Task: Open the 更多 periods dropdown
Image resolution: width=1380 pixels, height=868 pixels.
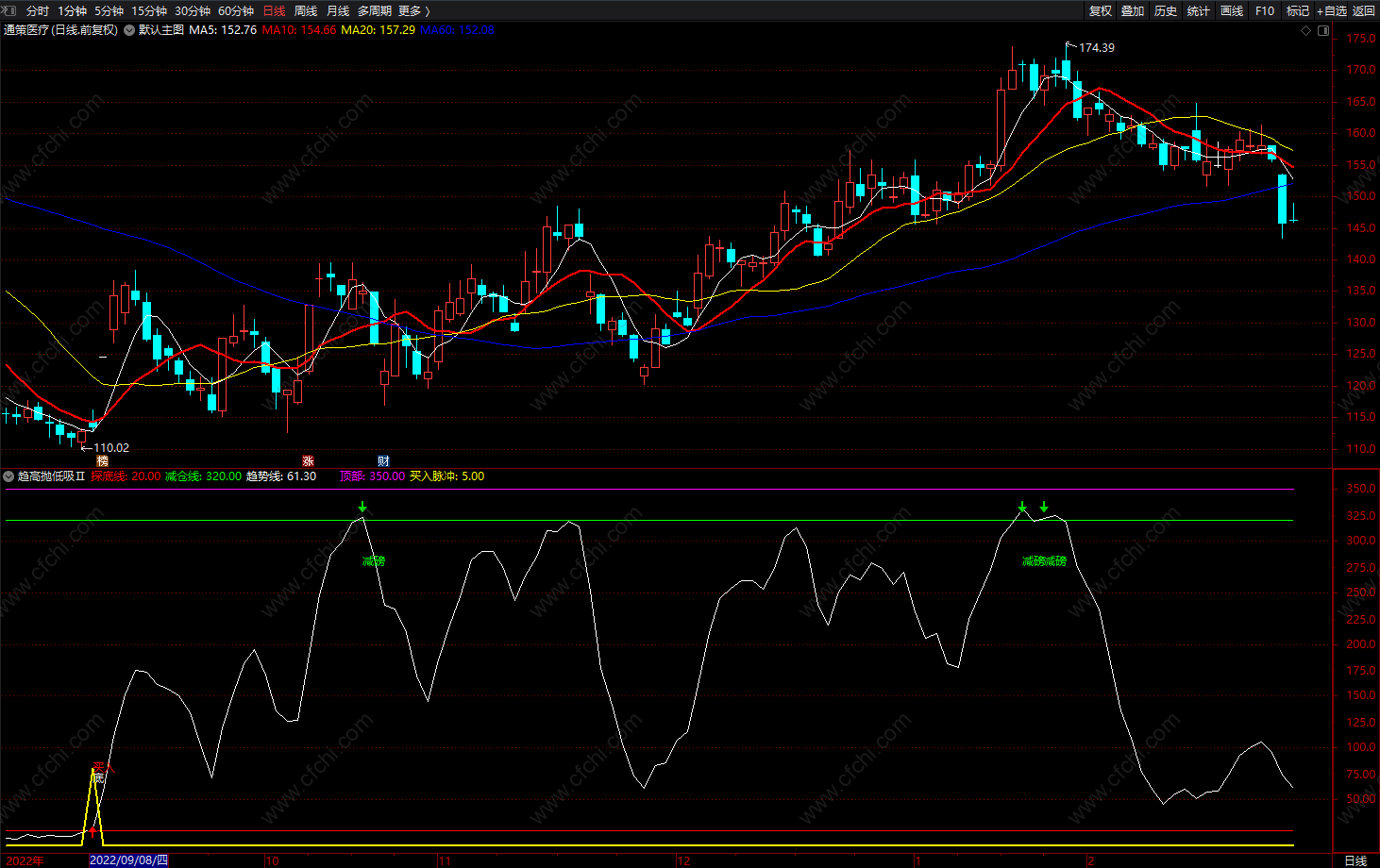Action: (414, 11)
